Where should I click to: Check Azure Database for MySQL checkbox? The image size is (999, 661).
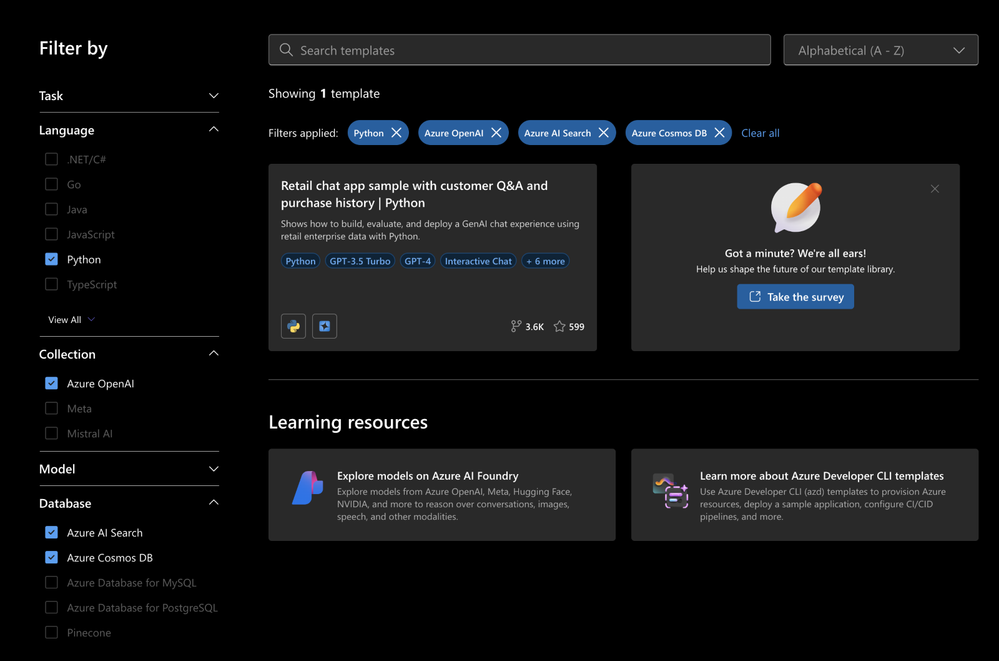tap(52, 583)
